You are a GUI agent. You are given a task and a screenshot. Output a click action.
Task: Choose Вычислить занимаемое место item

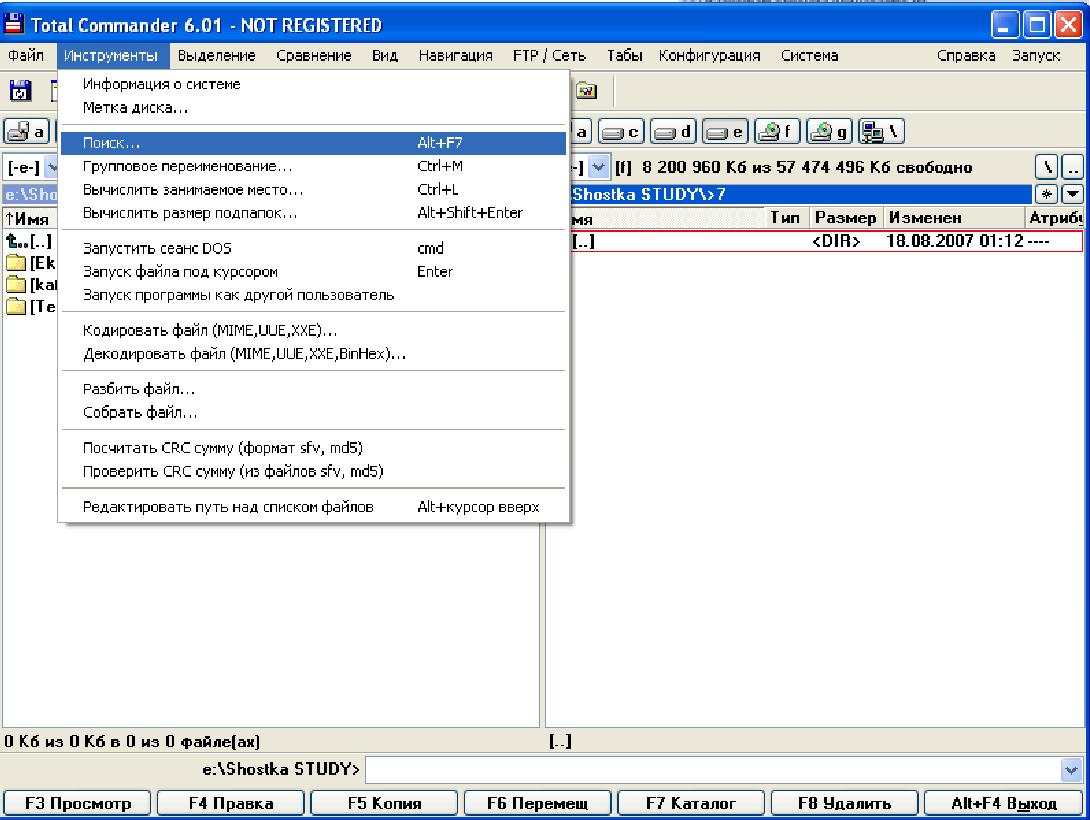pyautogui.click(x=314, y=190)
